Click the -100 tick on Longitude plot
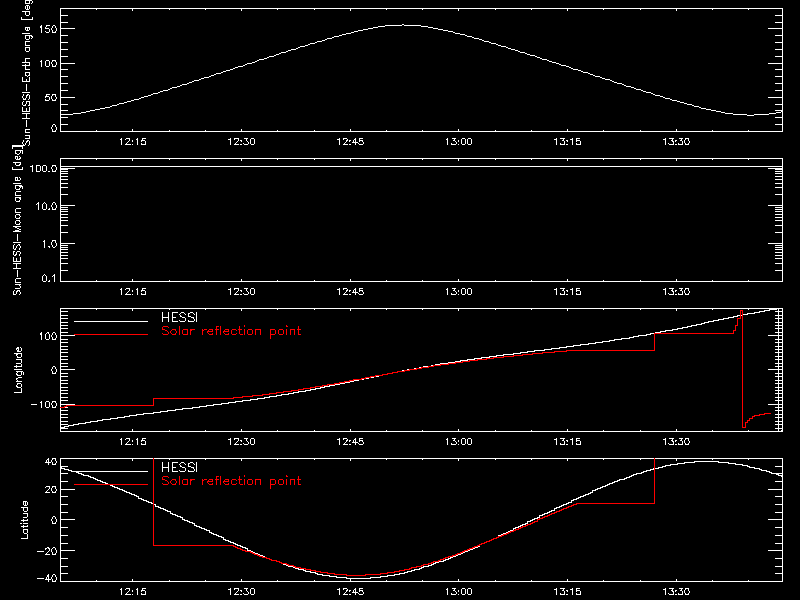Viewport: 800px width, 600px height. pyautogui.click(x=44, y=405)
